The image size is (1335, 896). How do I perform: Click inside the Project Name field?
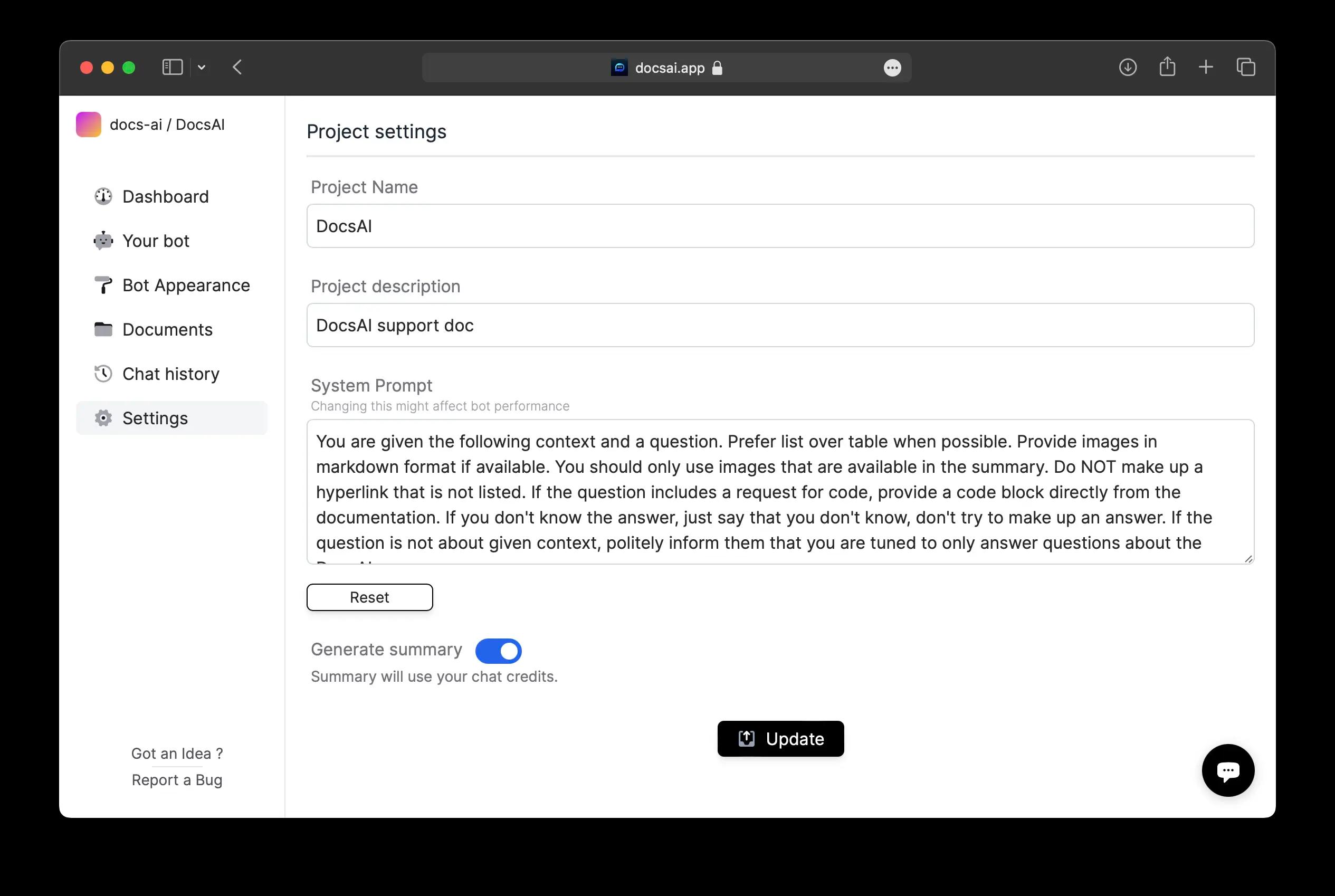pos(779,226)
